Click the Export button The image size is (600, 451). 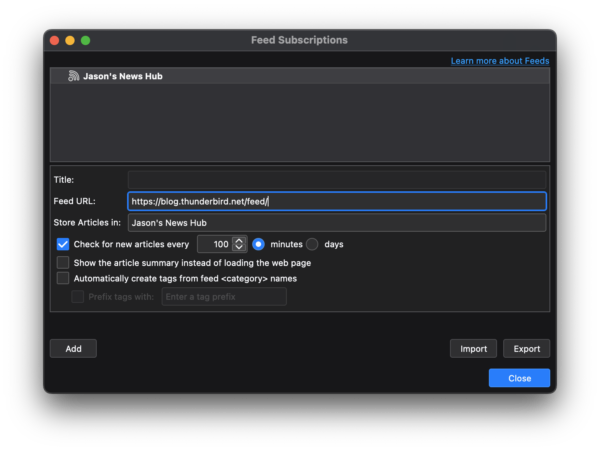pyautogui.click(x=527, y=348)
